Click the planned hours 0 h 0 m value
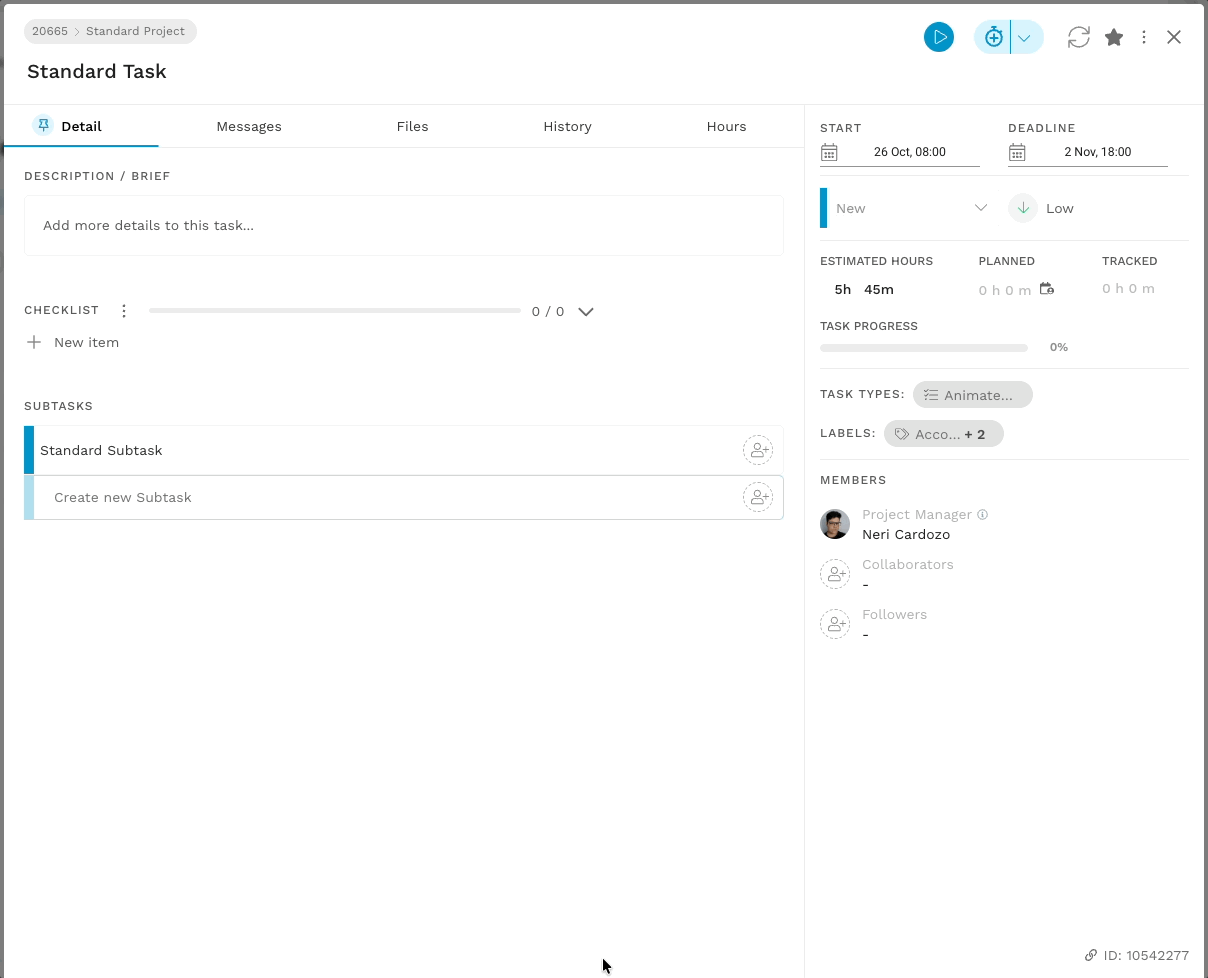Viewport: 1208px width, 978px height. (1005, 290)
